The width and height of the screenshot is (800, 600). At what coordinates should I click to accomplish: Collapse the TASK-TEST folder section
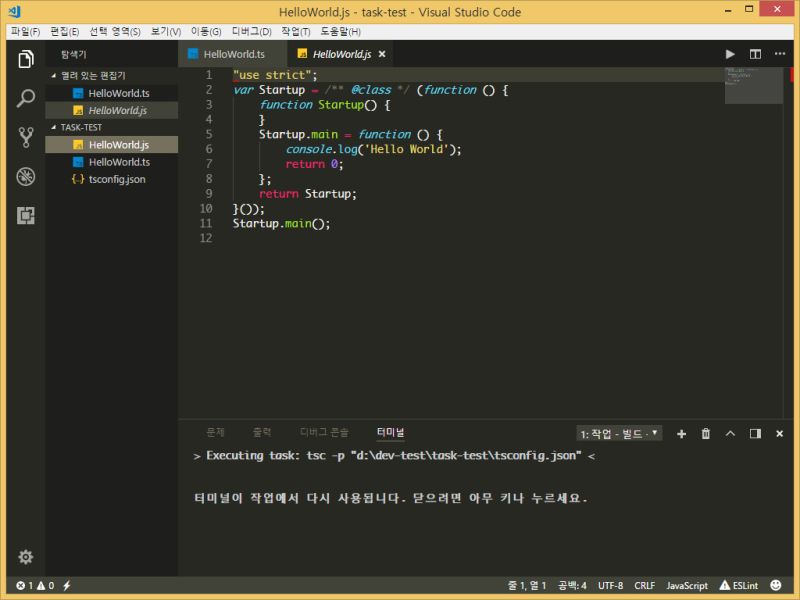80,127
